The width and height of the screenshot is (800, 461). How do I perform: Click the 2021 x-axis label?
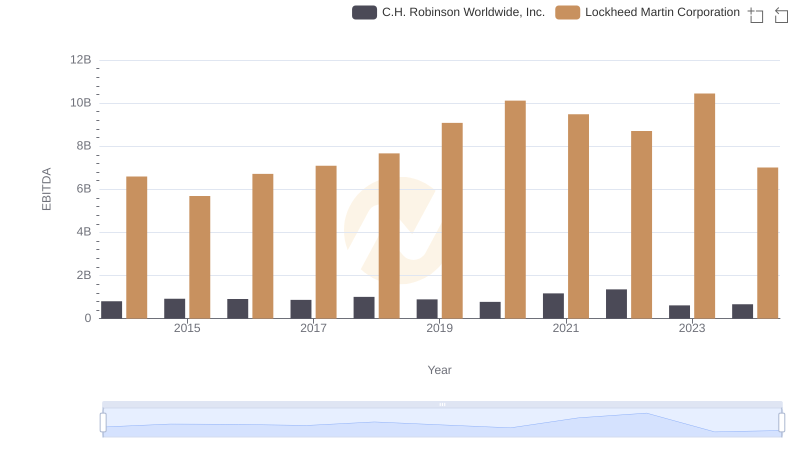[566, 328]
